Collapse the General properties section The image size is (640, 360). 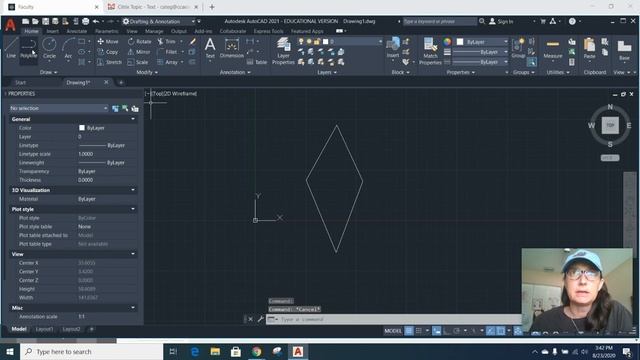pyautogui.click(x=133, y=119)
